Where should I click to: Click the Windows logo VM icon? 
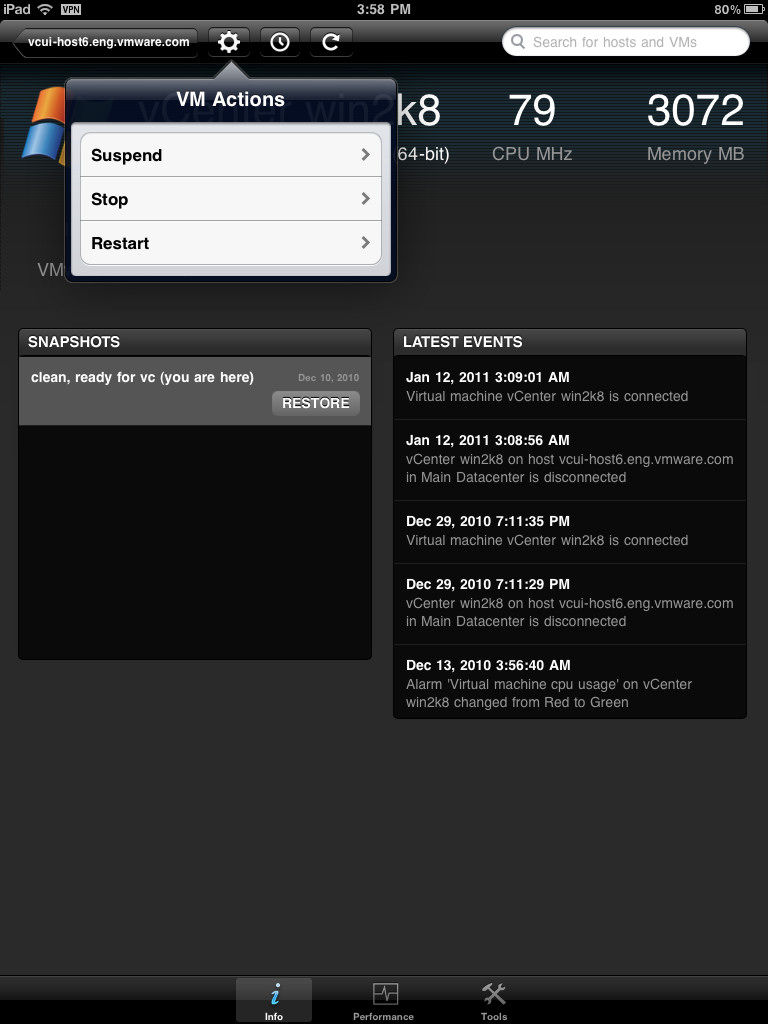pyautogui.click(x=44, y=126)
